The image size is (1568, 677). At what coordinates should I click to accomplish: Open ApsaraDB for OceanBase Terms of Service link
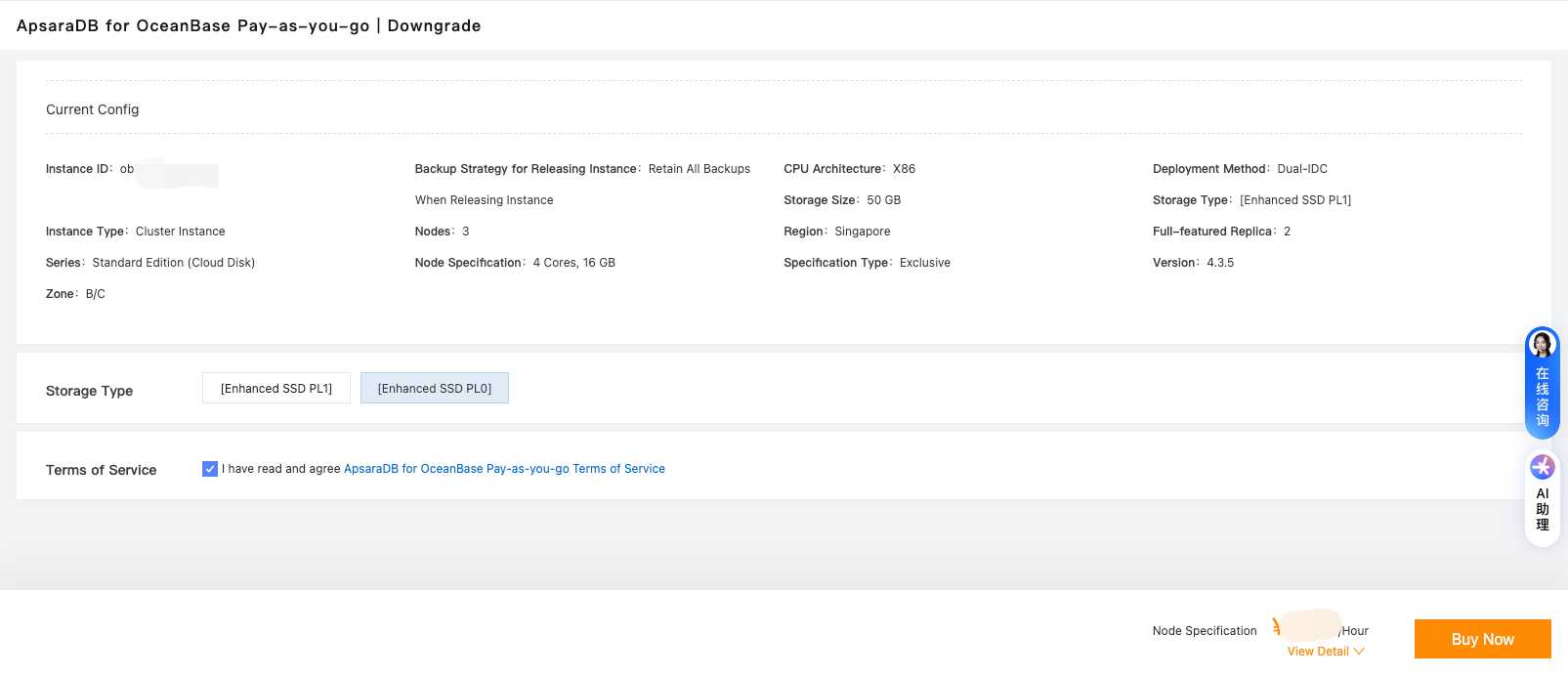click(x=504, y=469)
